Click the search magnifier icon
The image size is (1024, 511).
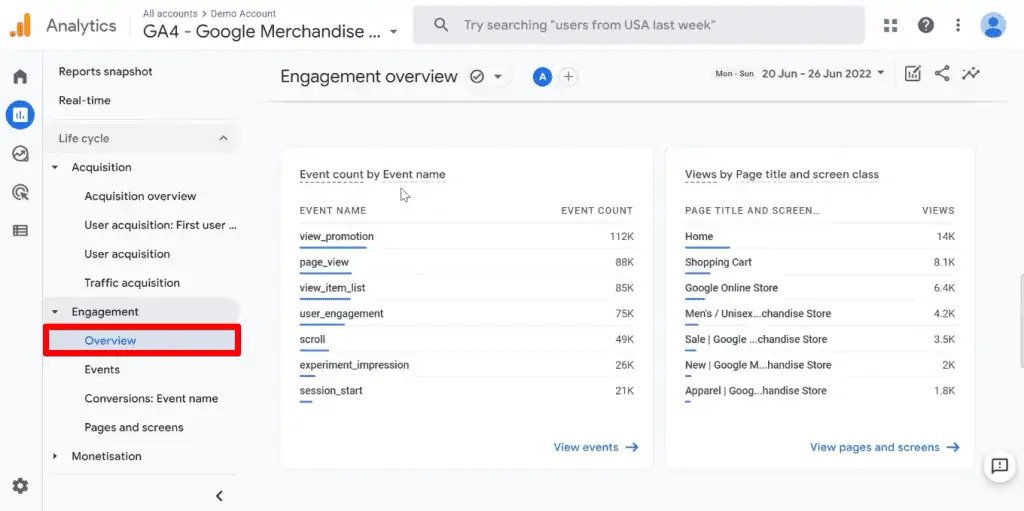[x=441, y=25]
